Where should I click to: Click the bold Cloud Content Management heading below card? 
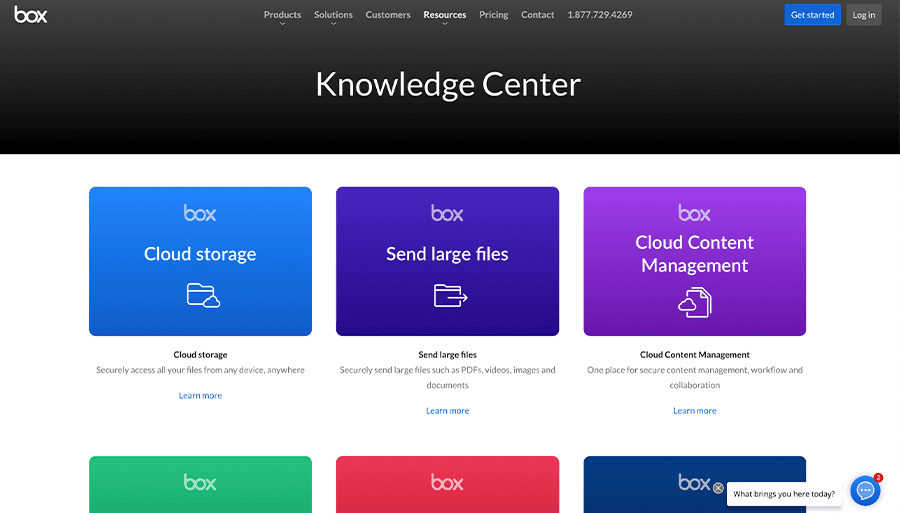coord(695,355)
